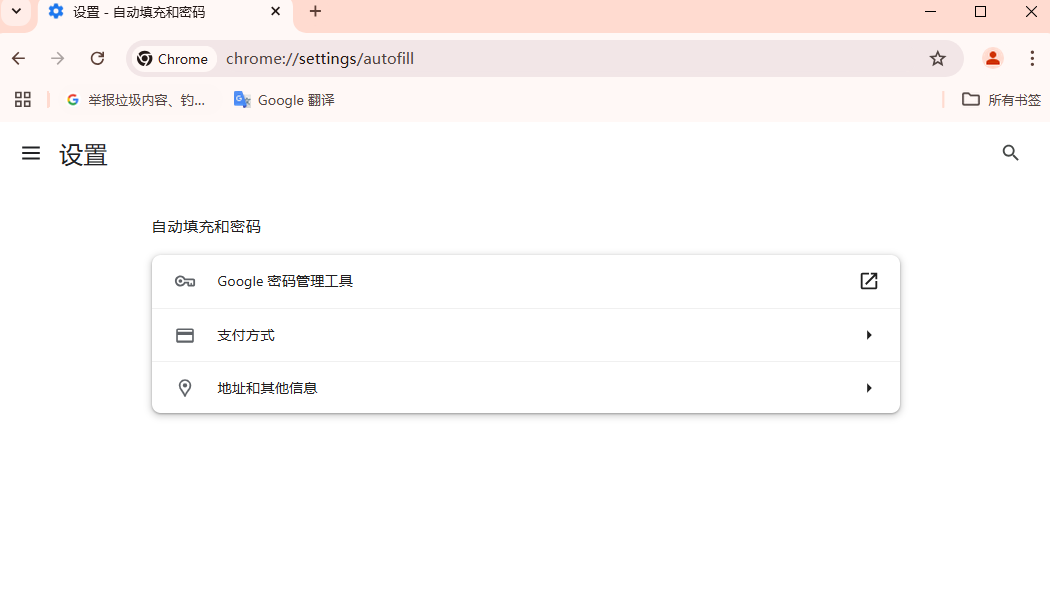
Task: Open the apps grid shortcut
Action: [x=23, y=100]
